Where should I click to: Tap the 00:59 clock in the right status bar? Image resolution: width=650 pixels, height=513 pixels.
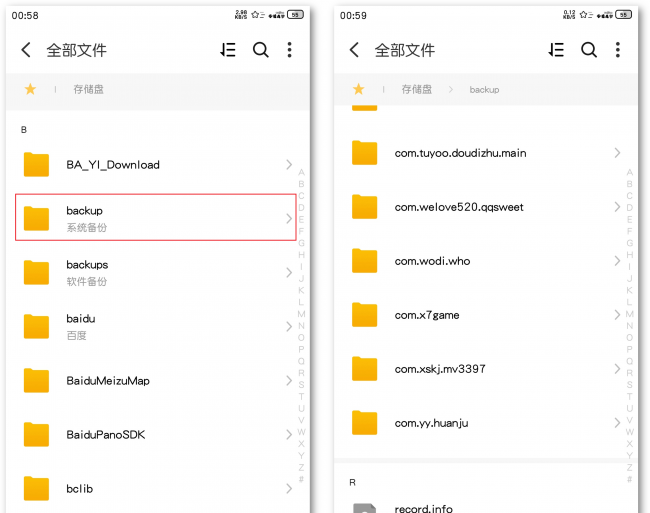pos(353,15)
